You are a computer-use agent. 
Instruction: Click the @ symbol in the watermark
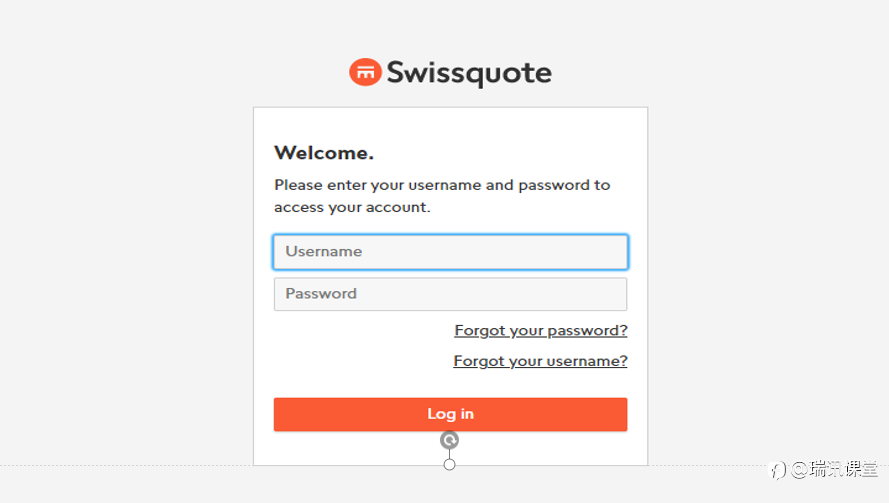[x=799, y=469]
